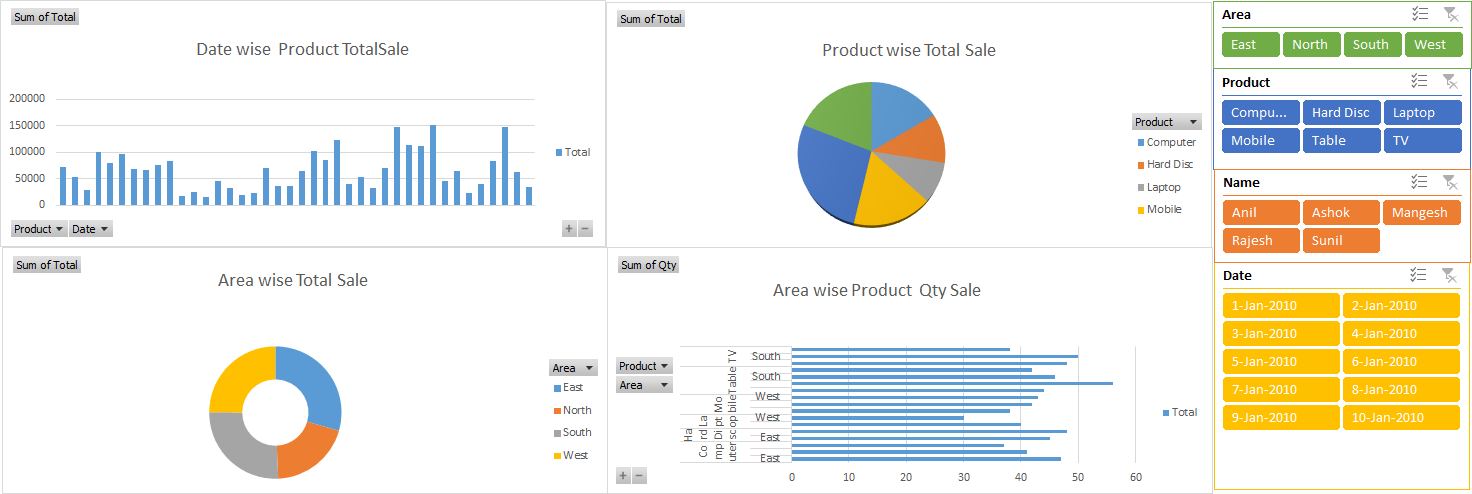Select 2-Jan-2010 in Date slicer

[1401, 305]
